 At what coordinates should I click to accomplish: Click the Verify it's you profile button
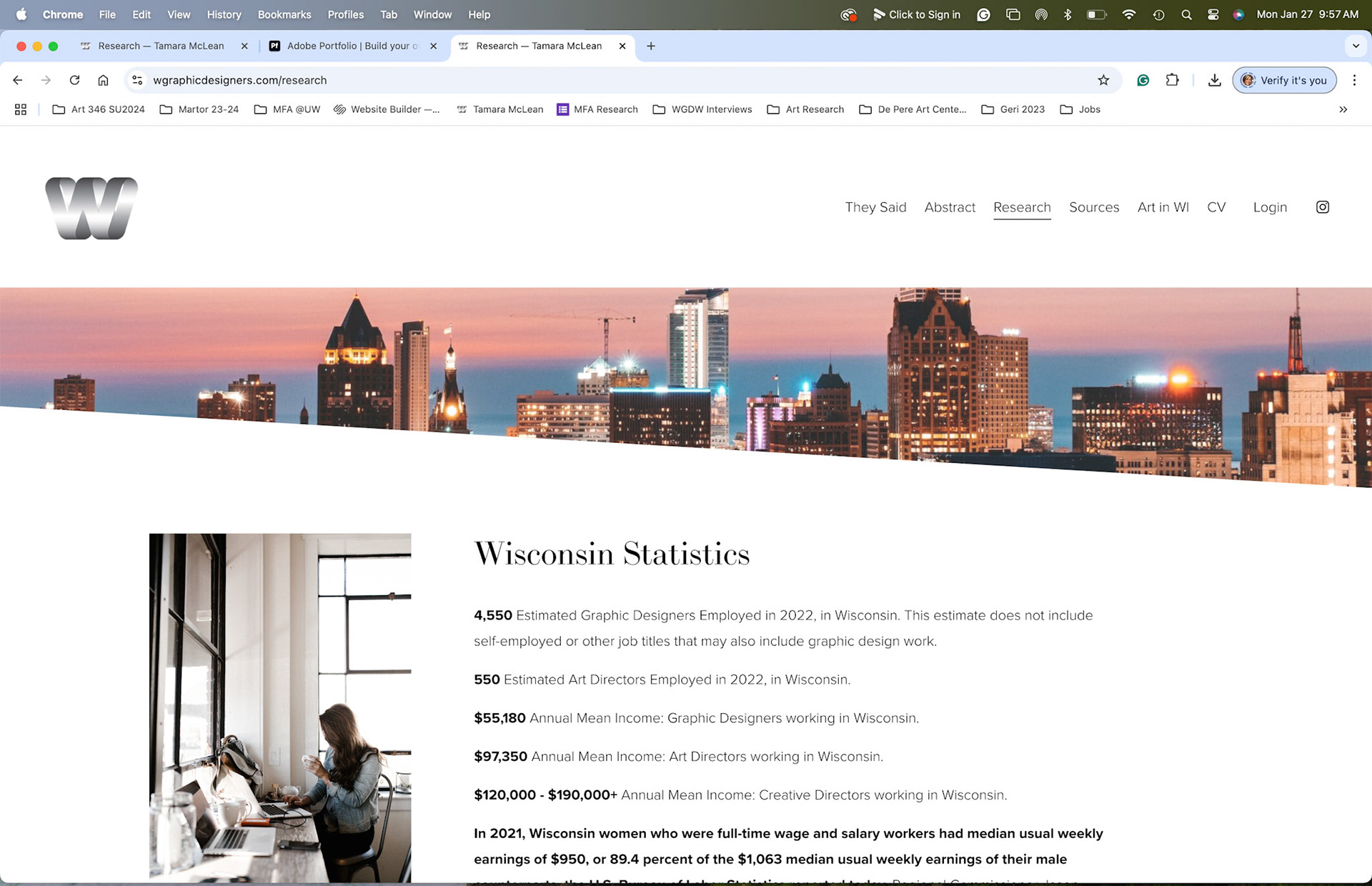point(1284,80)
